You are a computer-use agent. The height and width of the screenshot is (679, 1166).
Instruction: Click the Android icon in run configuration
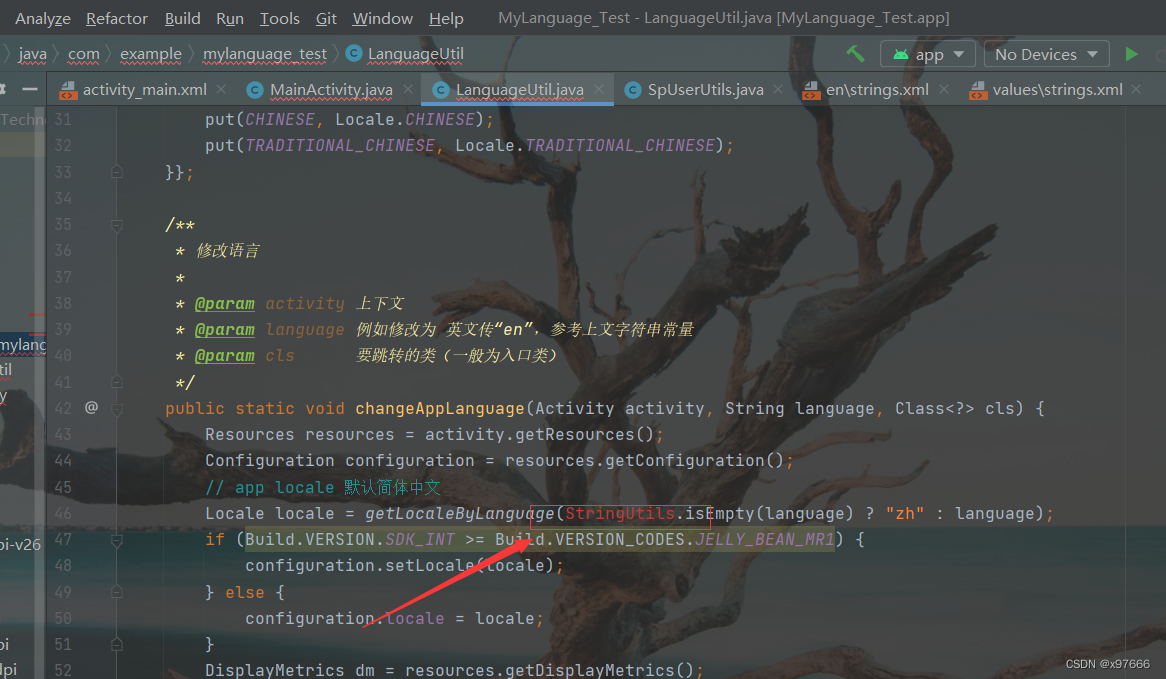[901, 54]
